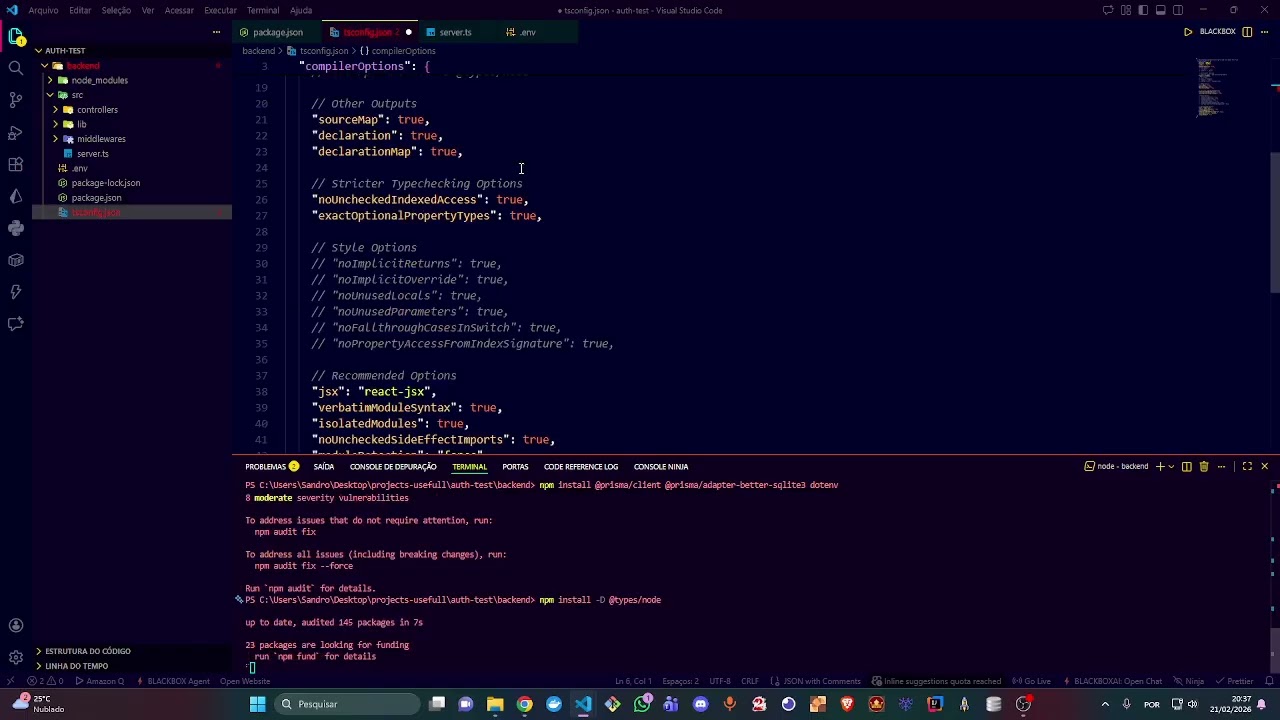Click BLACKBOXAI: Open Chat in status bar
This screenshot has height=720, width=1280.
point(1112,681)
